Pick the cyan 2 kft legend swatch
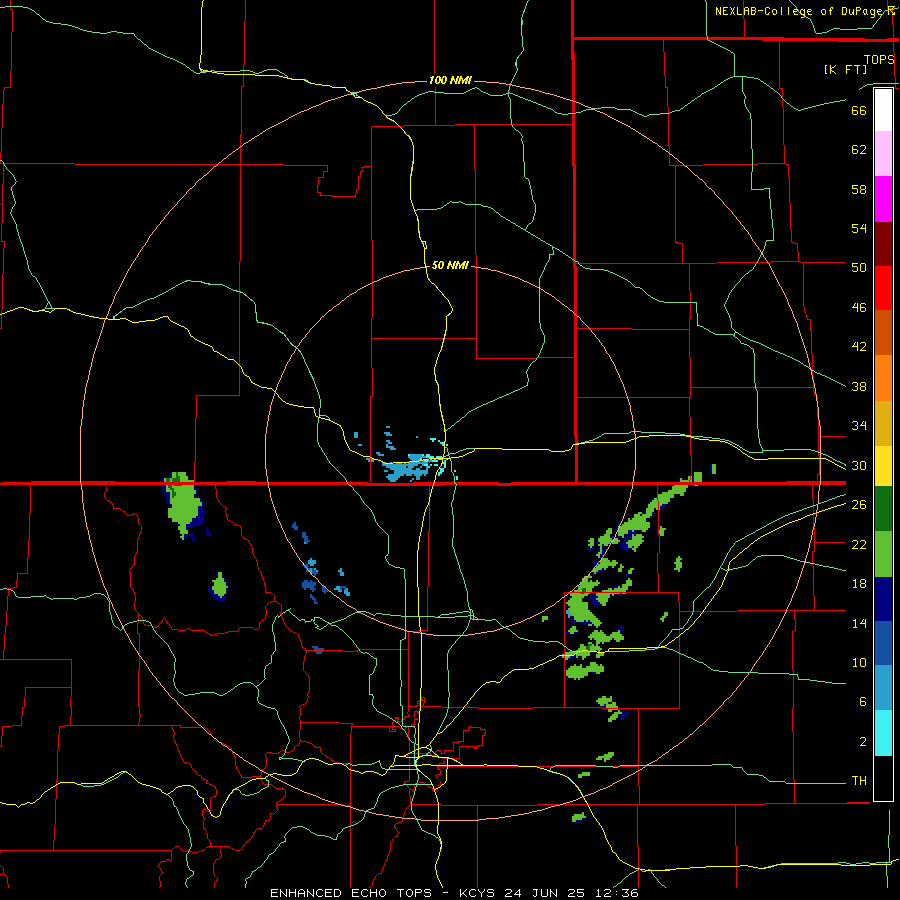Screen dimensions: 900x900 coord(883,734)
